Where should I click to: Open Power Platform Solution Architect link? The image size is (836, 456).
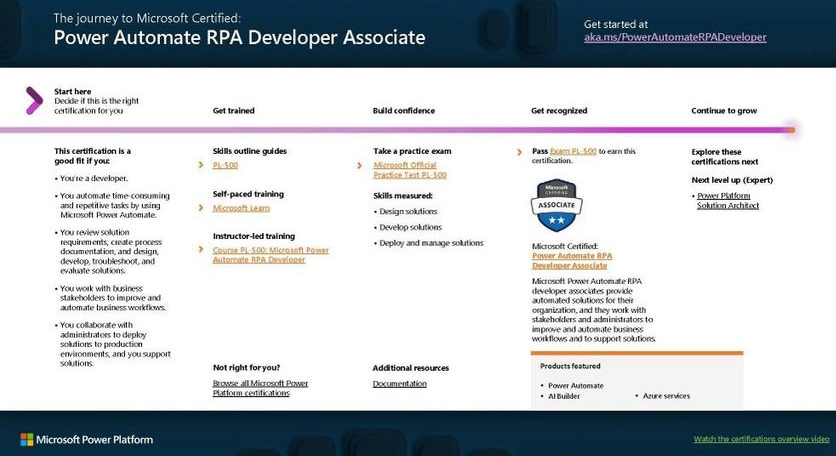click(728, 201)
